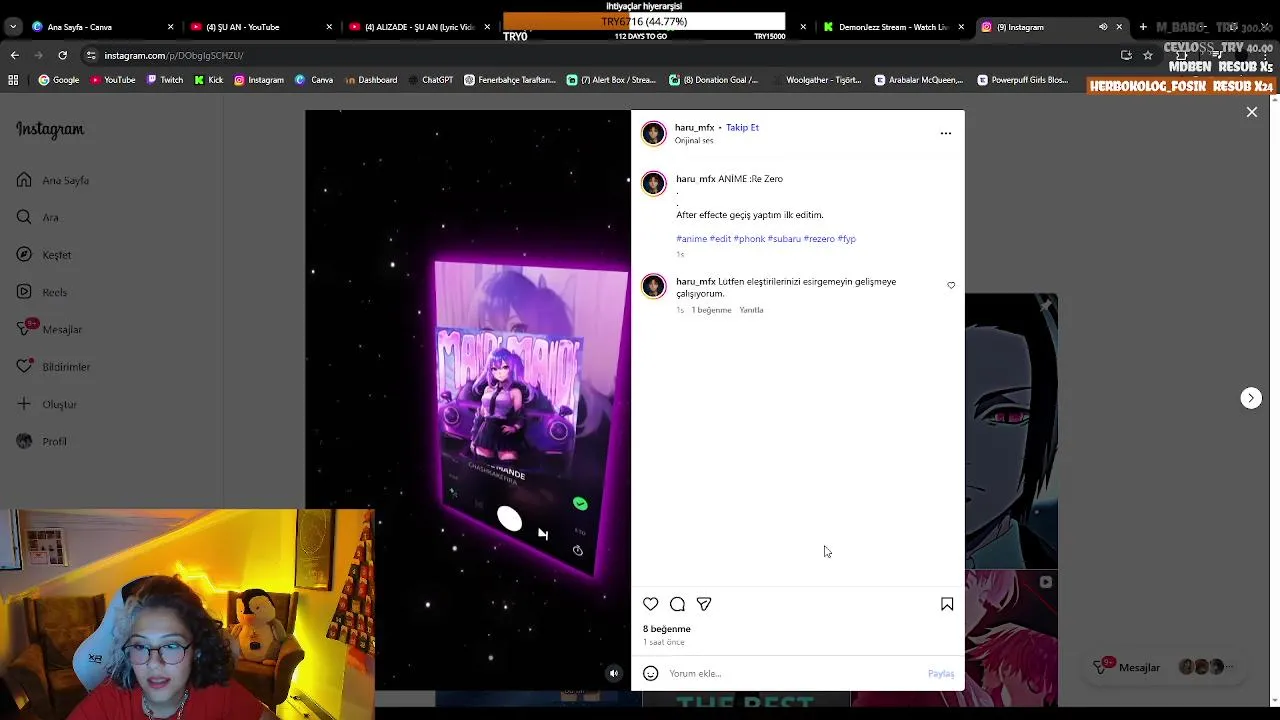Open Donation Goal bookmark
The image size is (1280, 720).
(x=714, y=80)
